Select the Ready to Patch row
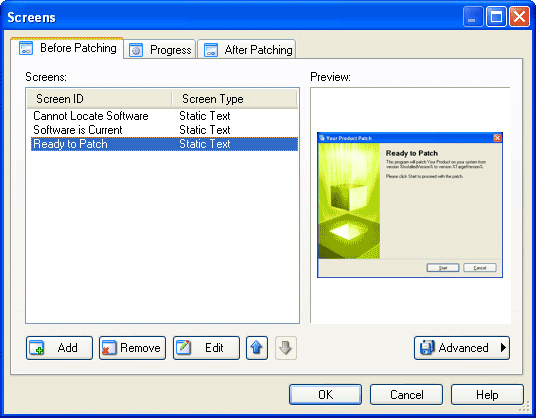This screenshot has width=536, height=418. pos(164,144)
